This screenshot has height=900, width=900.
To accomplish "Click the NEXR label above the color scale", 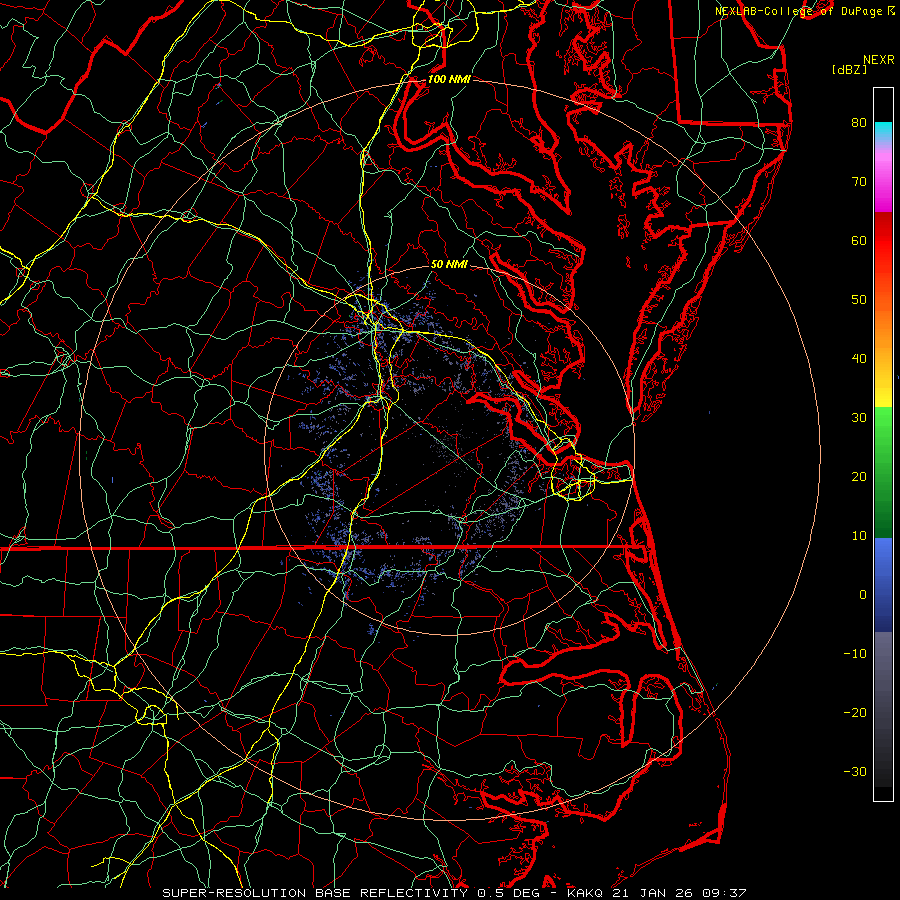I will coord(879,60).
